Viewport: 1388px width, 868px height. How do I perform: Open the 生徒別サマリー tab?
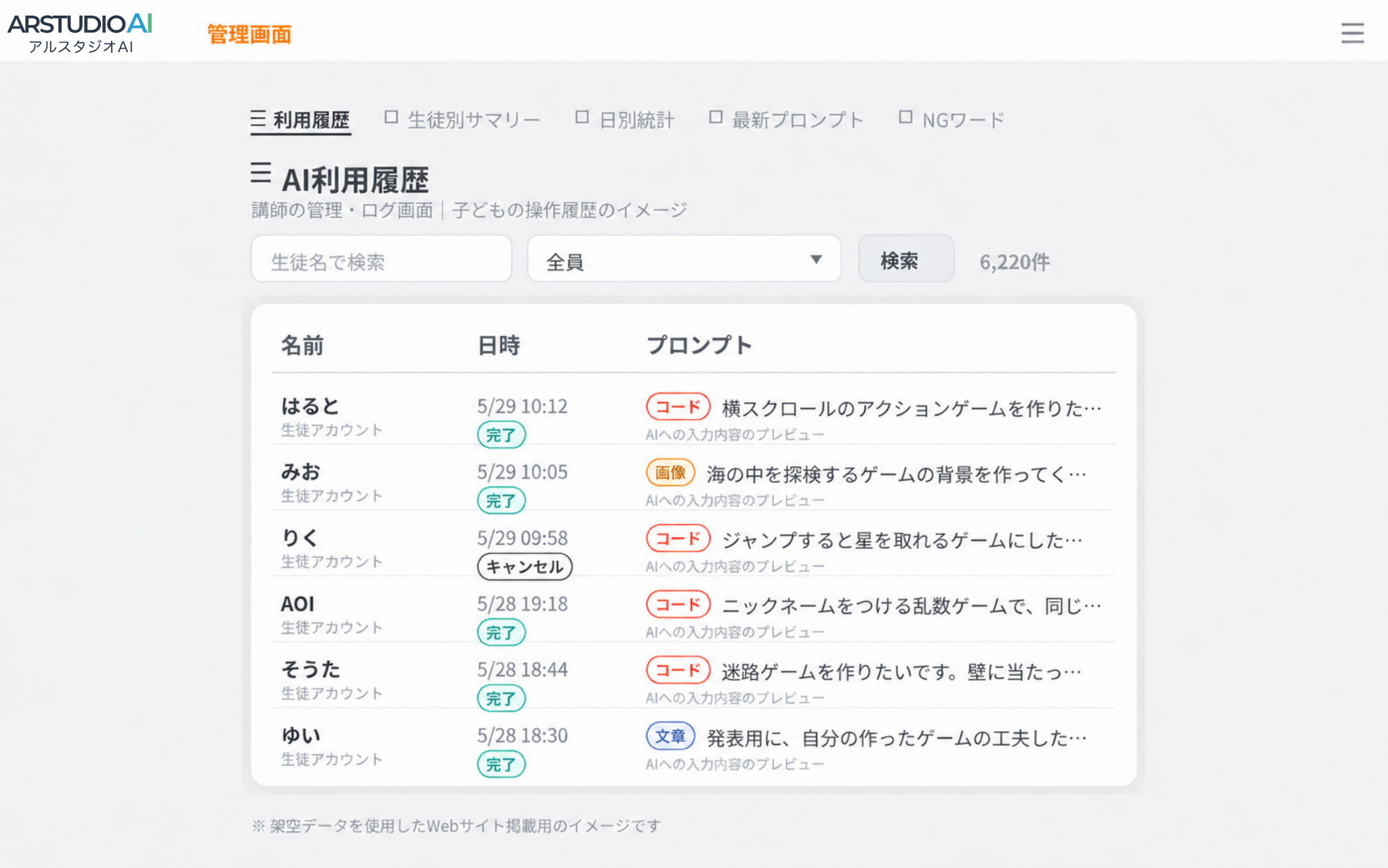[462, 119]
